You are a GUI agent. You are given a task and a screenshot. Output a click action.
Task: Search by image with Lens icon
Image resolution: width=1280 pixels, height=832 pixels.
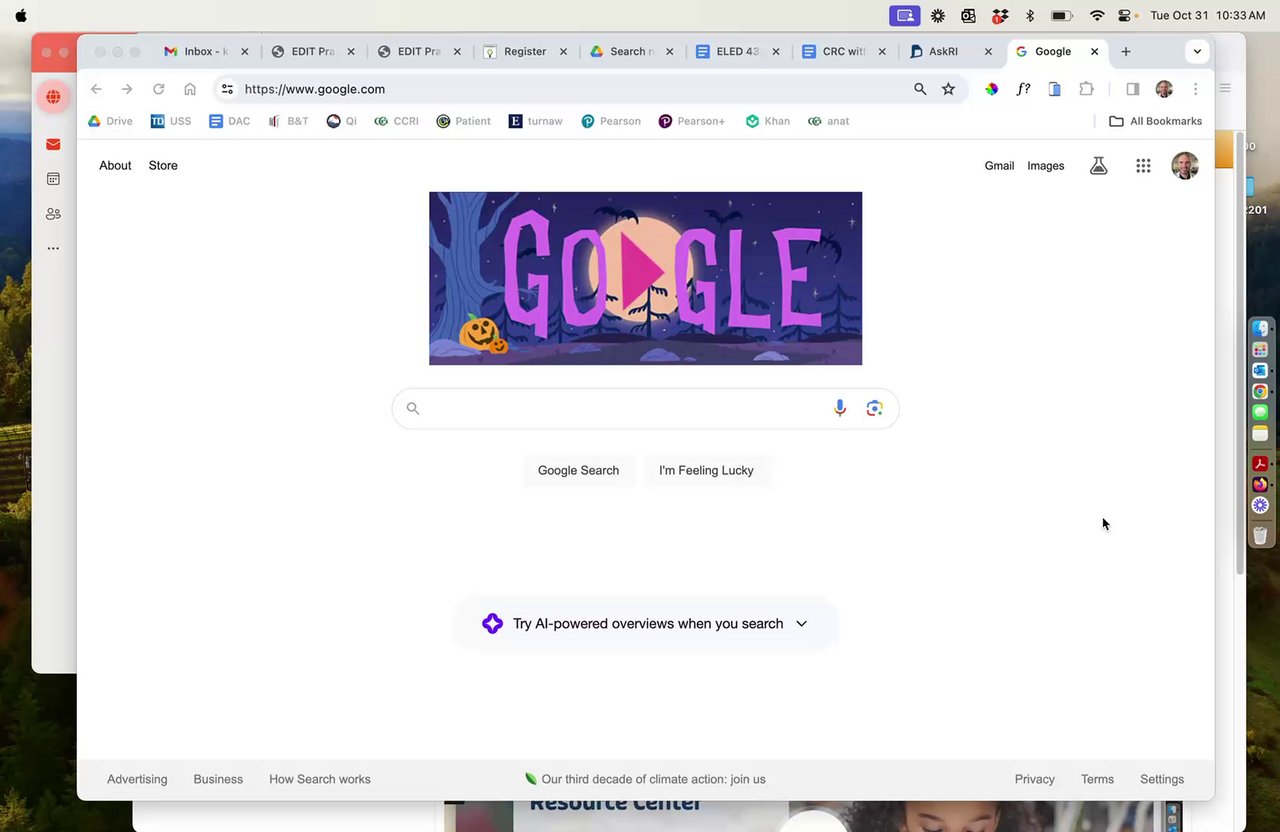(x=875, y=408)
